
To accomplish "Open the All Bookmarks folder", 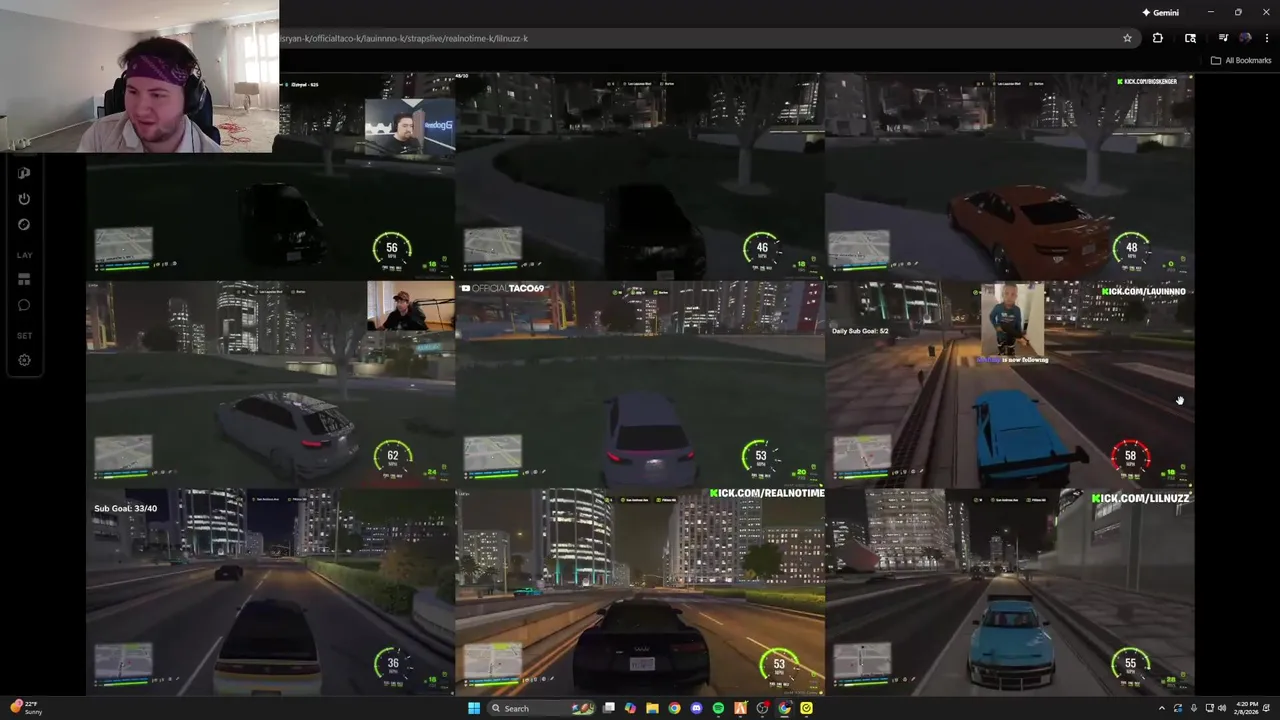I will pos(1241,60).
